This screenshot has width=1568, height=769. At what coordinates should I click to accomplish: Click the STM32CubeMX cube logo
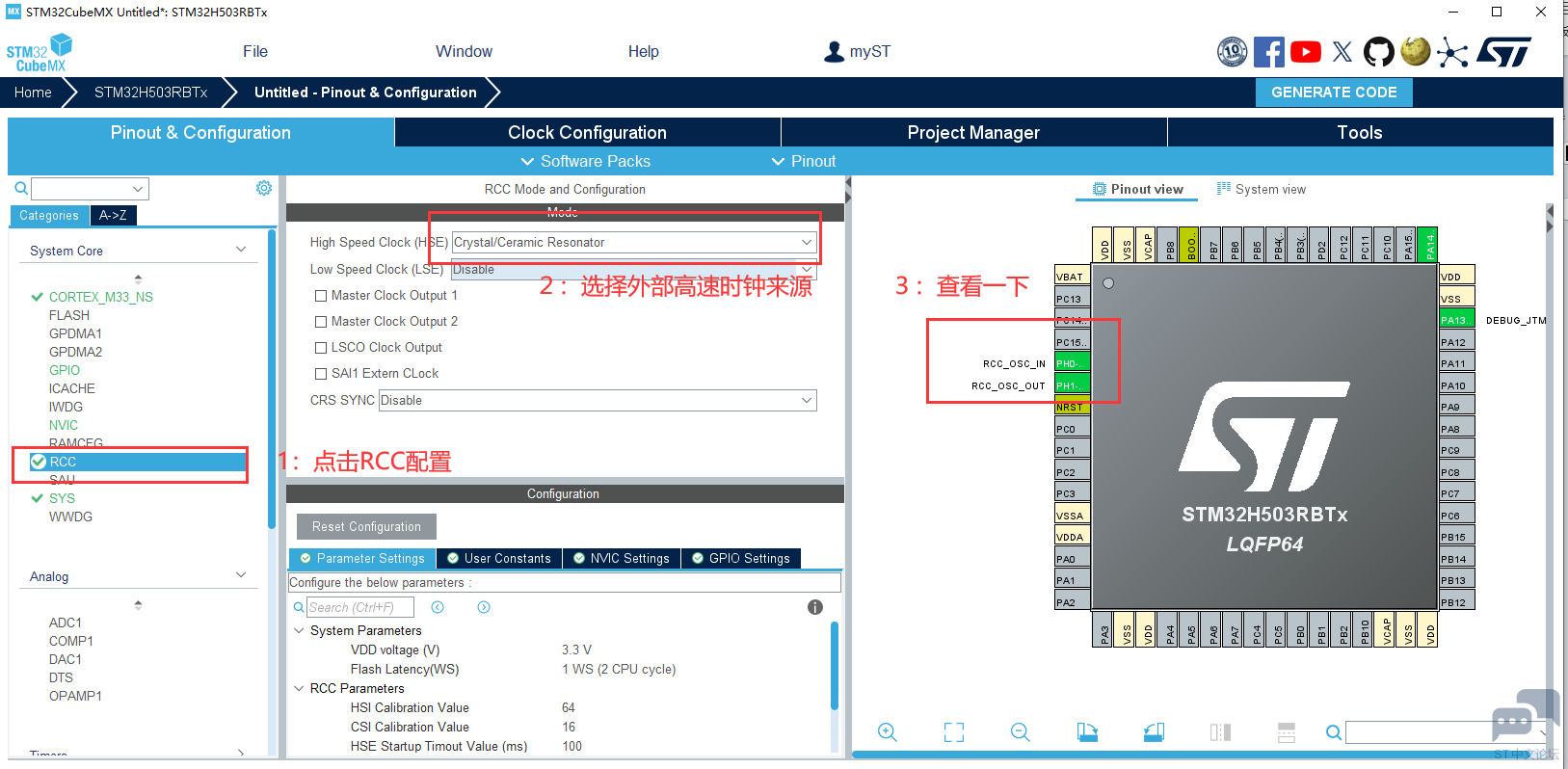coord(40,53)
